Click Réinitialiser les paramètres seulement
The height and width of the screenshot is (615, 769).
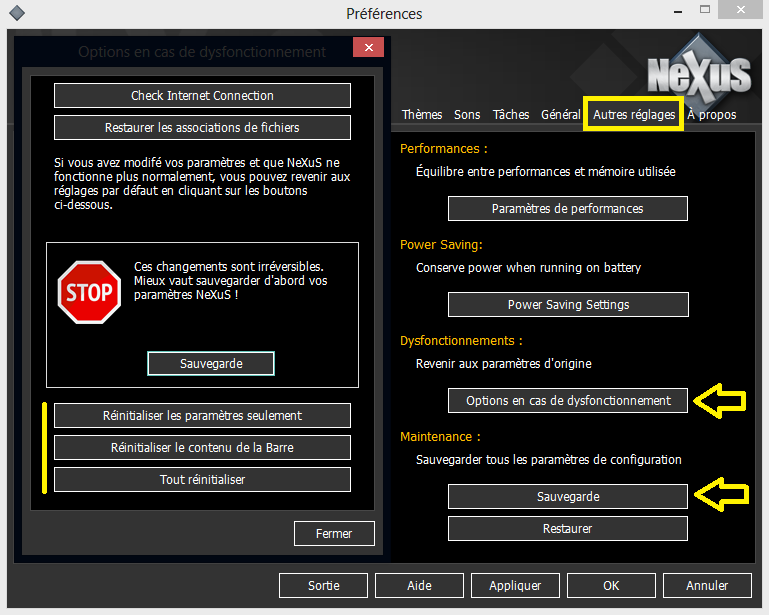202,415
